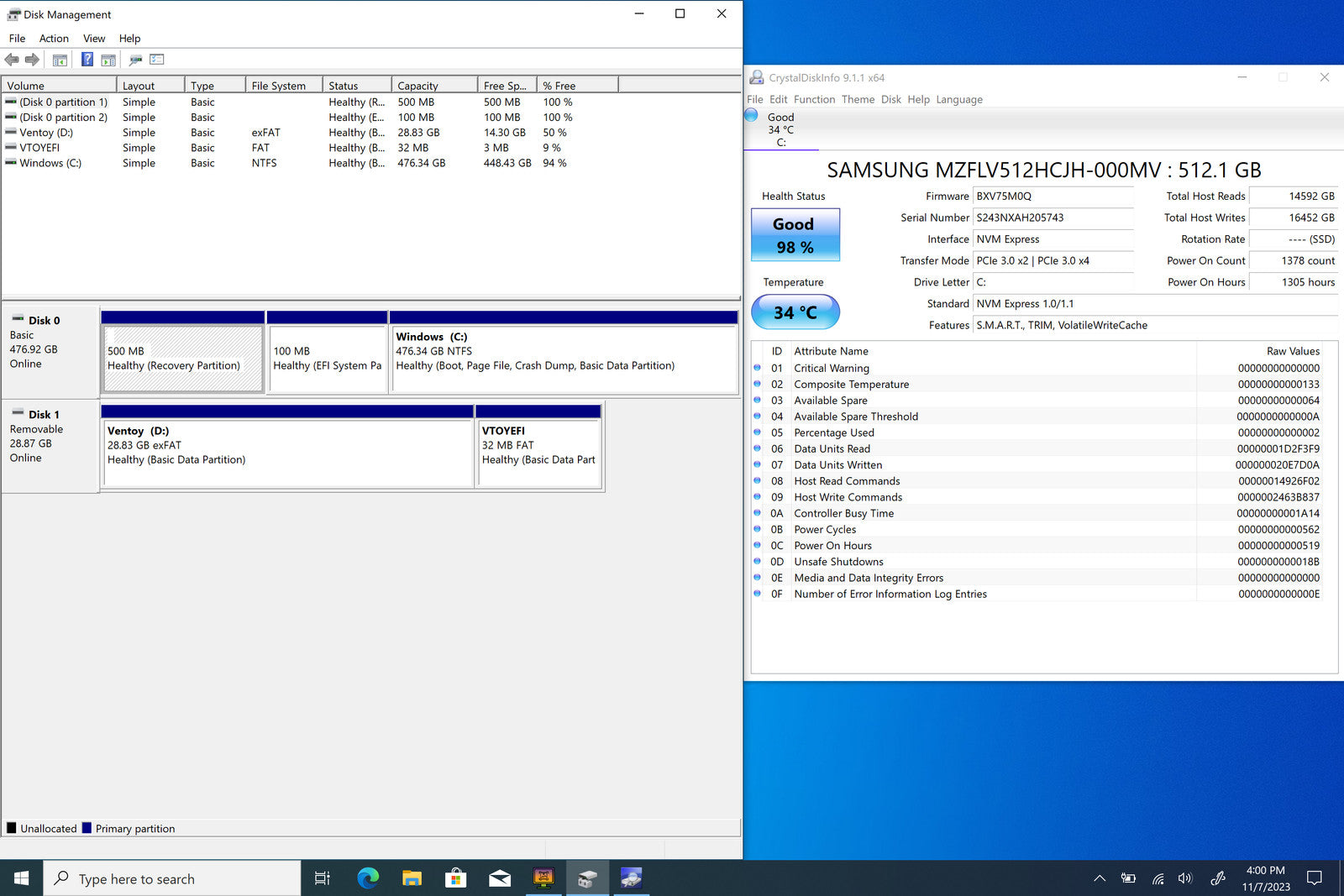Toggle the Show/Hide Action Pane toolbar icon
Image resolution: width=1344 pixels, height=896 pixels.
108,60
